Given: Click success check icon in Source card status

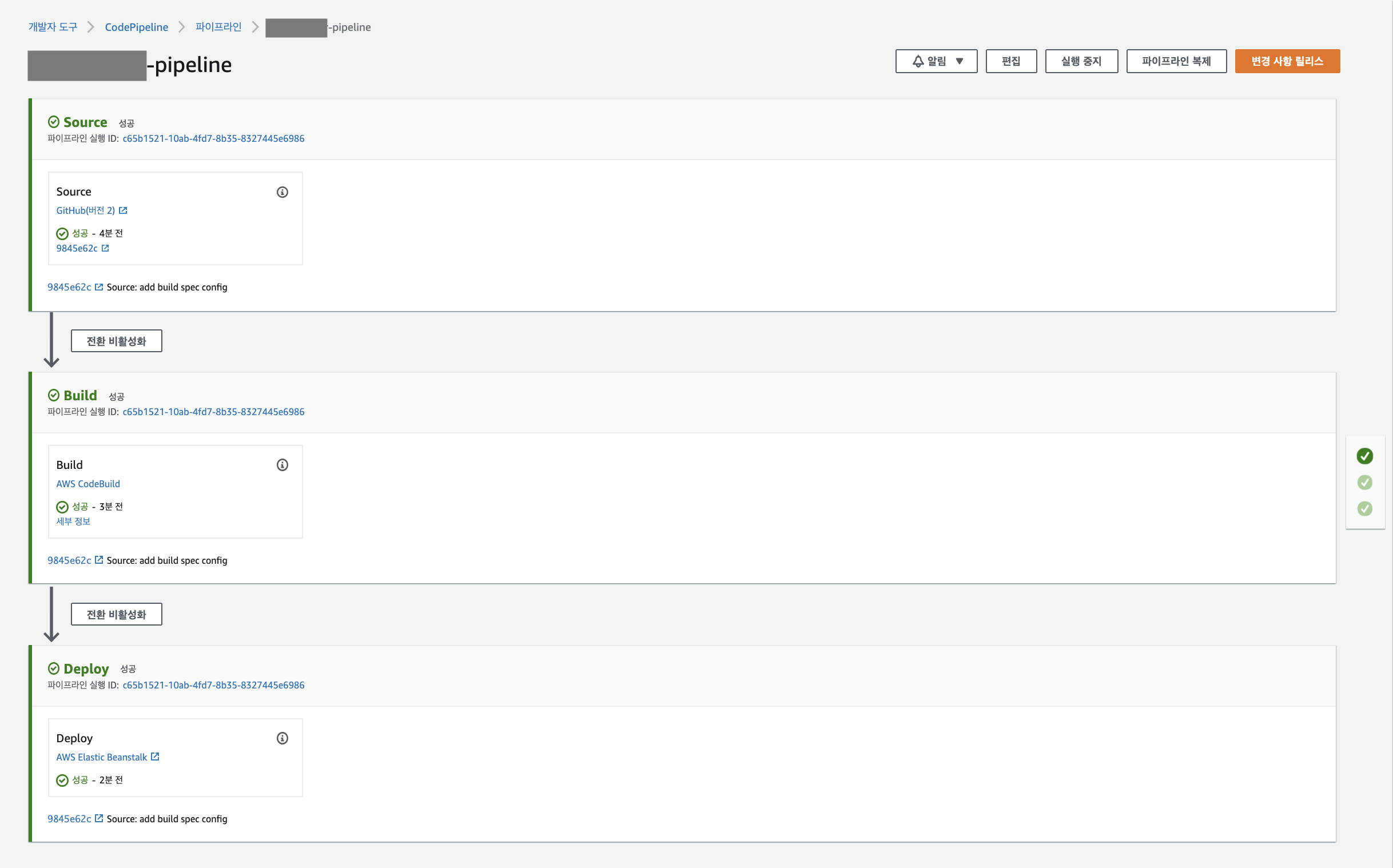Looking at the screenshot, I should coord(62,234).
